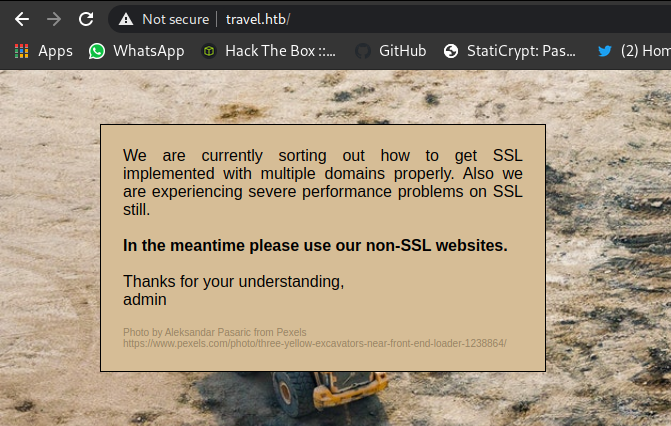671x426 pixels.
Task: Click the bold non-SSL websites sentence
Action: pos(315,245)
